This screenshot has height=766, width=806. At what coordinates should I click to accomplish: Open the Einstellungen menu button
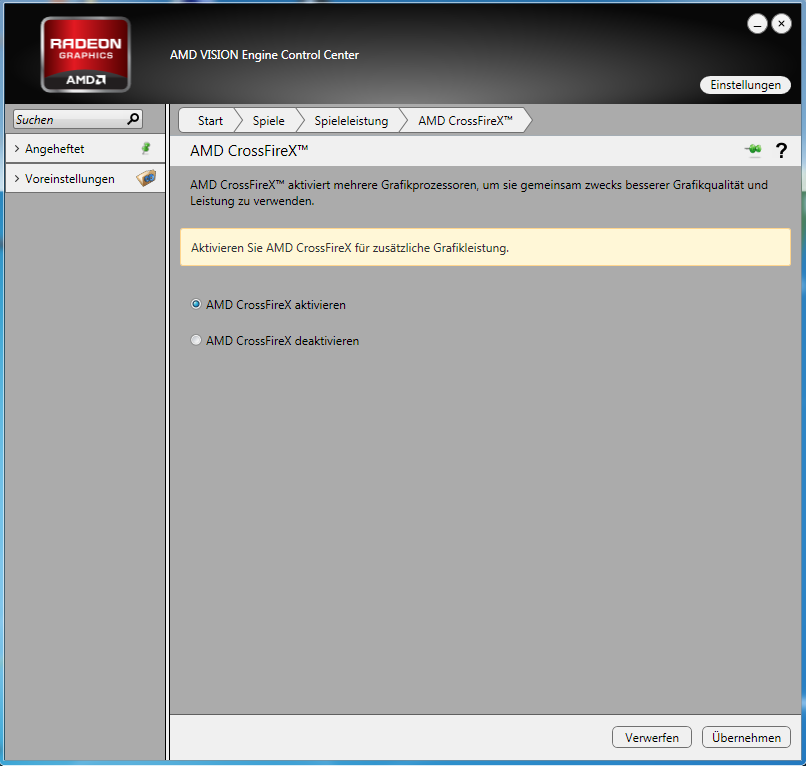pos(745,85)
